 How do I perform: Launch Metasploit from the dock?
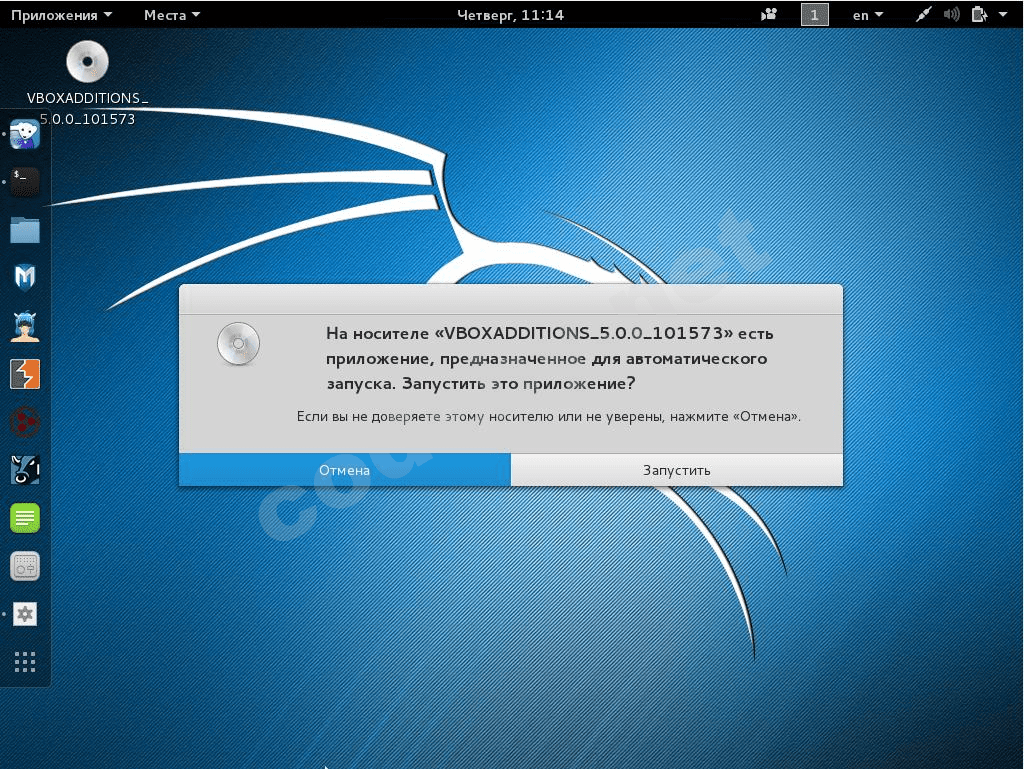click(x=25, y=277)
